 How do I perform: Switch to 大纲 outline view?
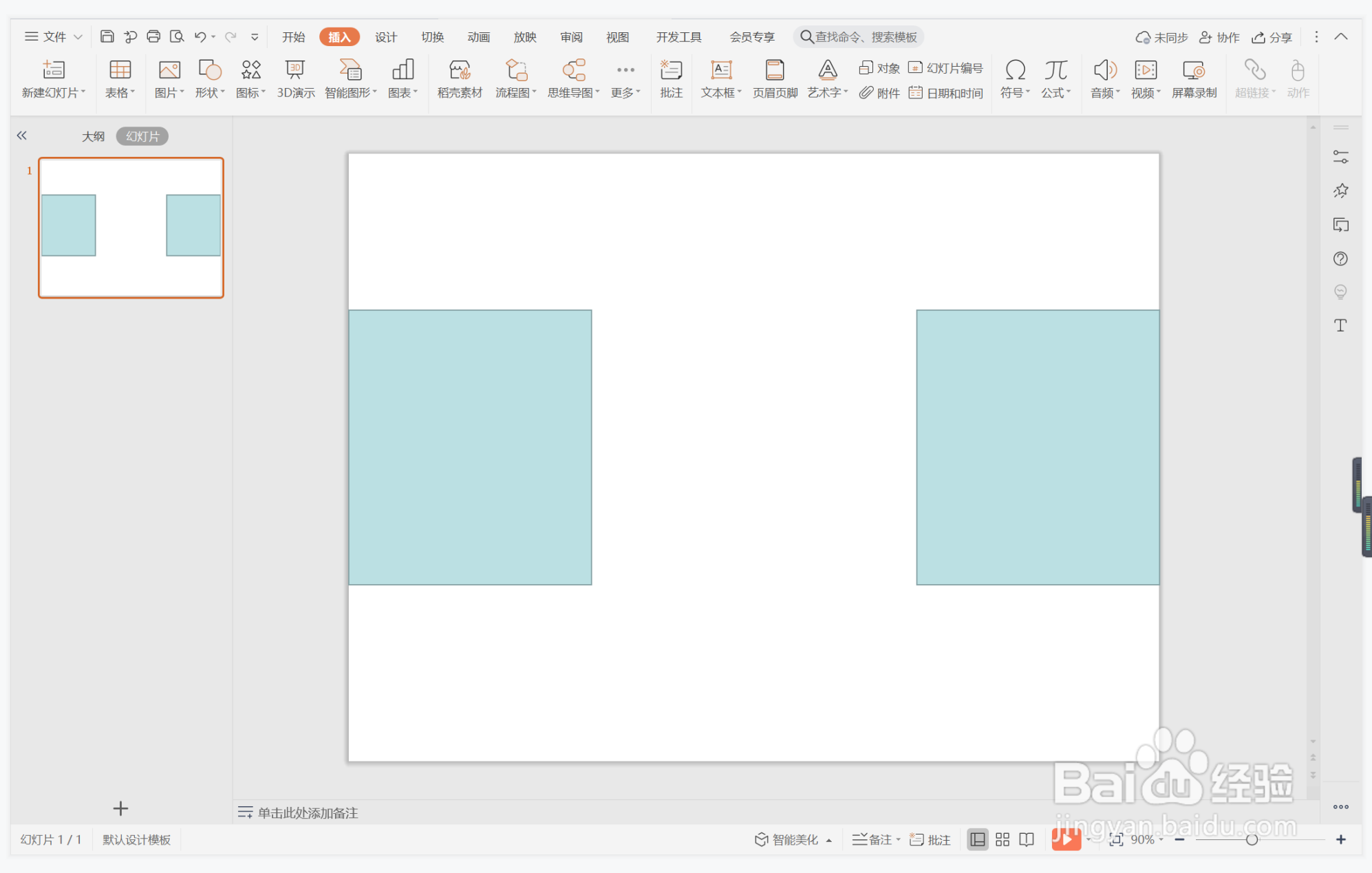94,136
